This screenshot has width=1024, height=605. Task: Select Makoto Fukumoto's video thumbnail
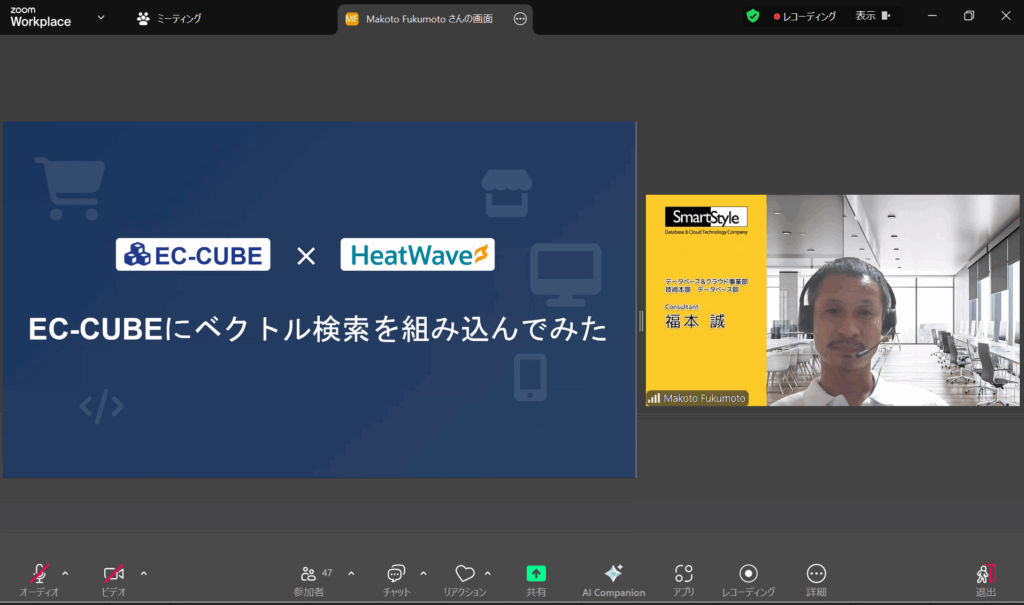[x=832, y=300]
